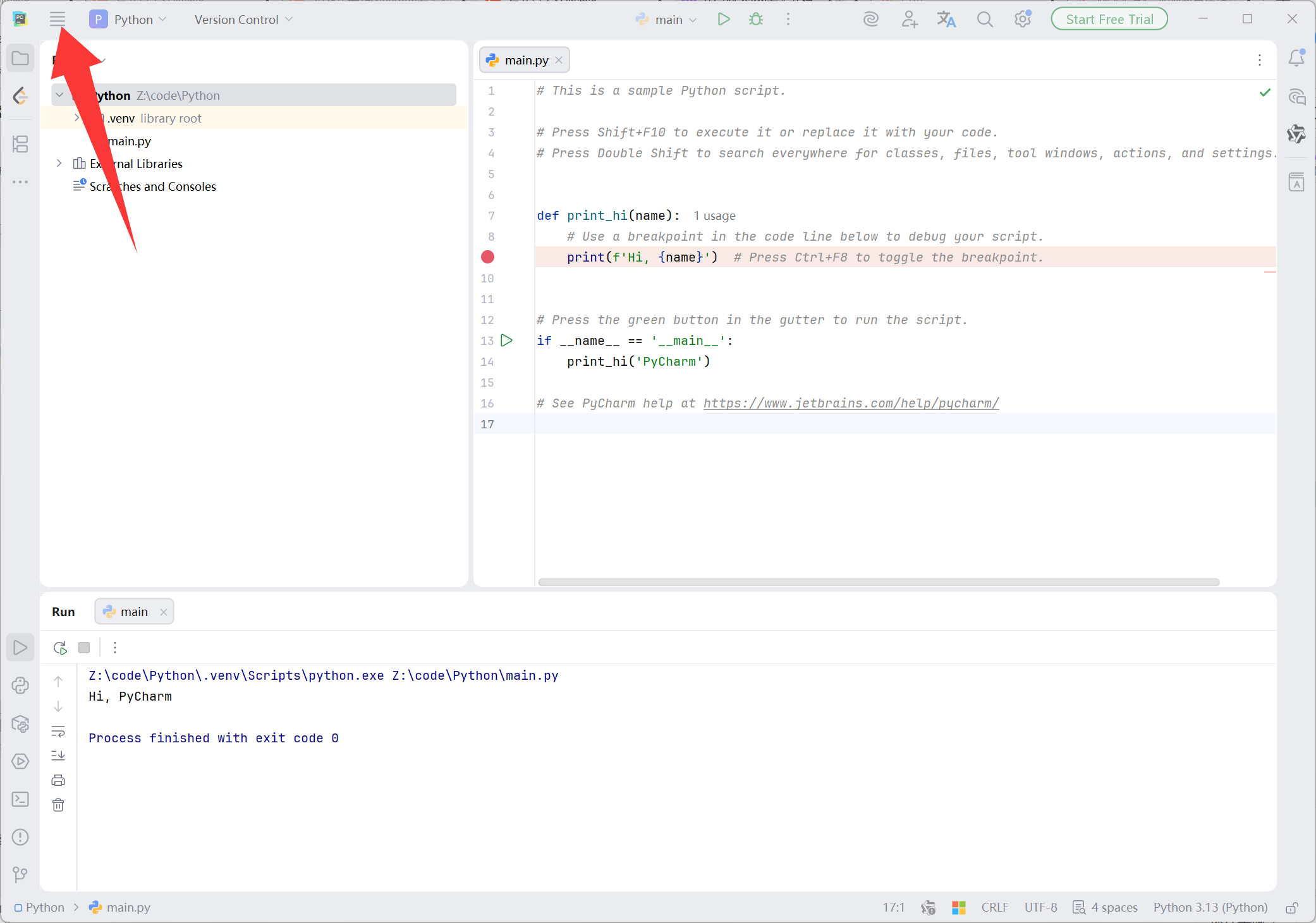Open the jetbrains.com help link
The width and height of the screenshot is (1316, 923).
click(851, 403)
